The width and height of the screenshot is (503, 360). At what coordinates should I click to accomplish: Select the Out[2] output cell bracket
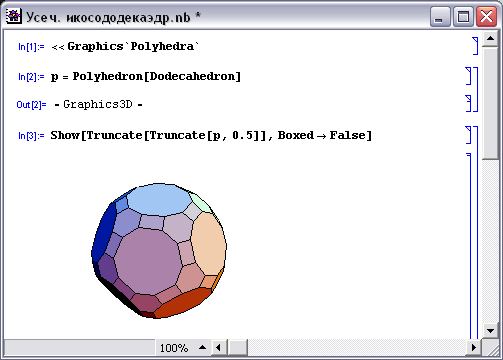pyautogui.click(x=468, y=103)
